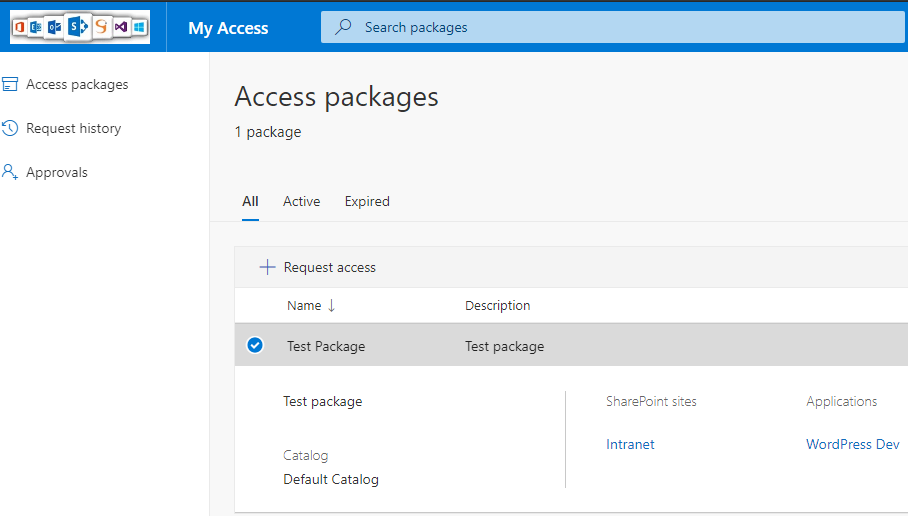Viewport: 908px width, 516px height.
Task: Click the Windows logo in the banner image
Action: (139, 27)
